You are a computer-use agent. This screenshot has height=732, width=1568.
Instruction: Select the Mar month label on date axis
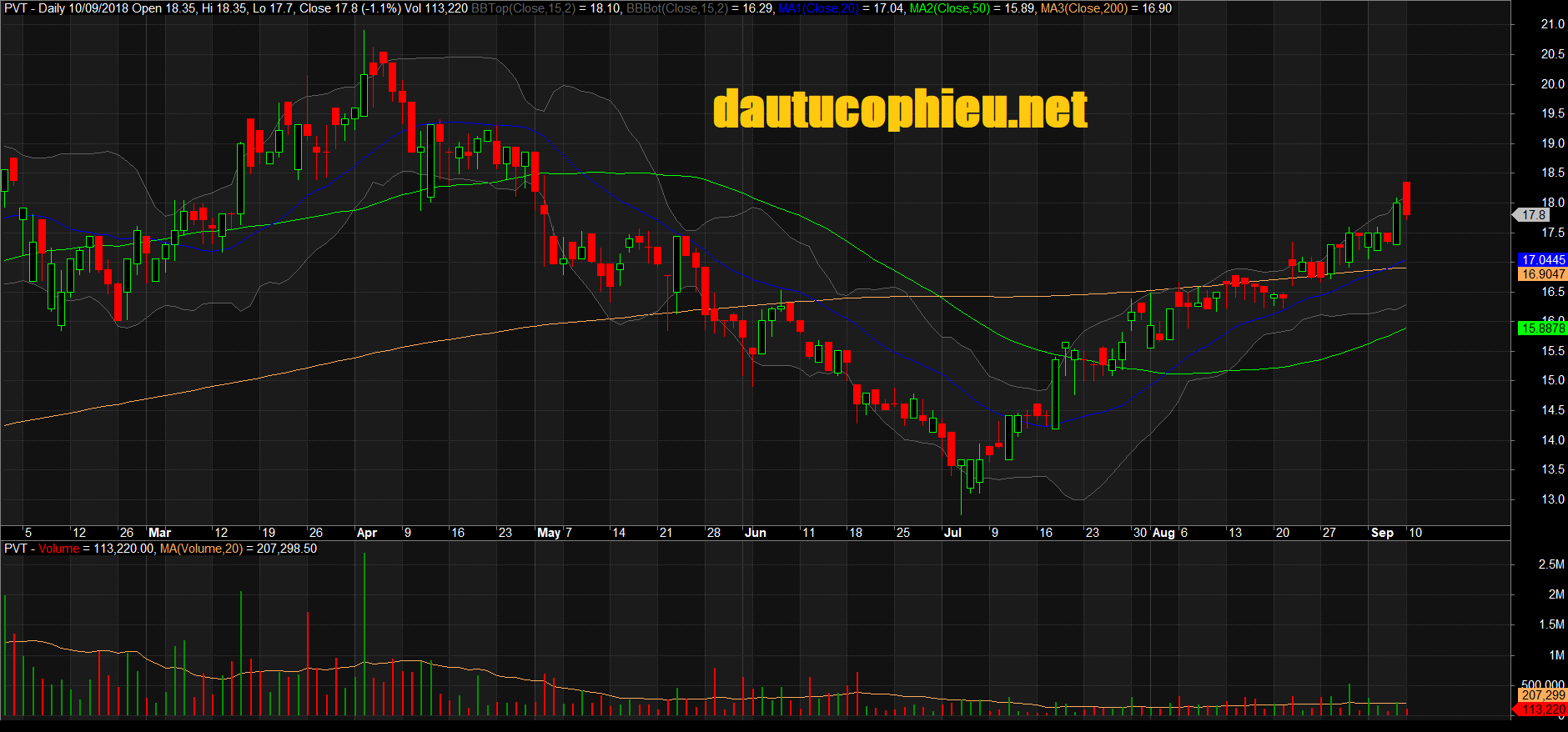click(159, 533)
